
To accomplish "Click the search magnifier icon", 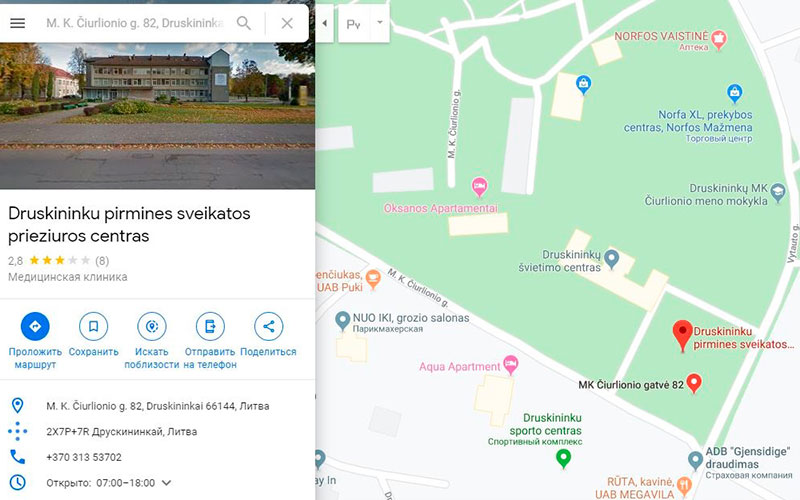I will (244, 23).
